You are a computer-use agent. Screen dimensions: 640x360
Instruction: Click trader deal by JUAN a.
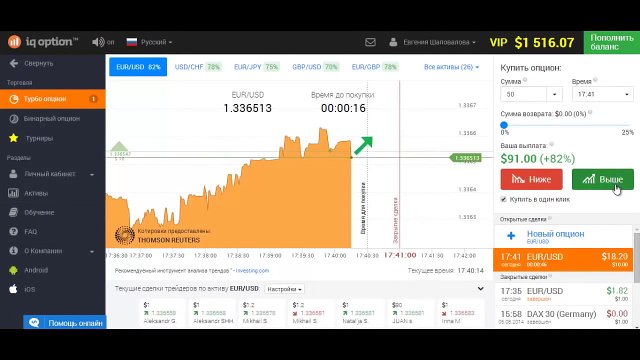pos(410,313)
